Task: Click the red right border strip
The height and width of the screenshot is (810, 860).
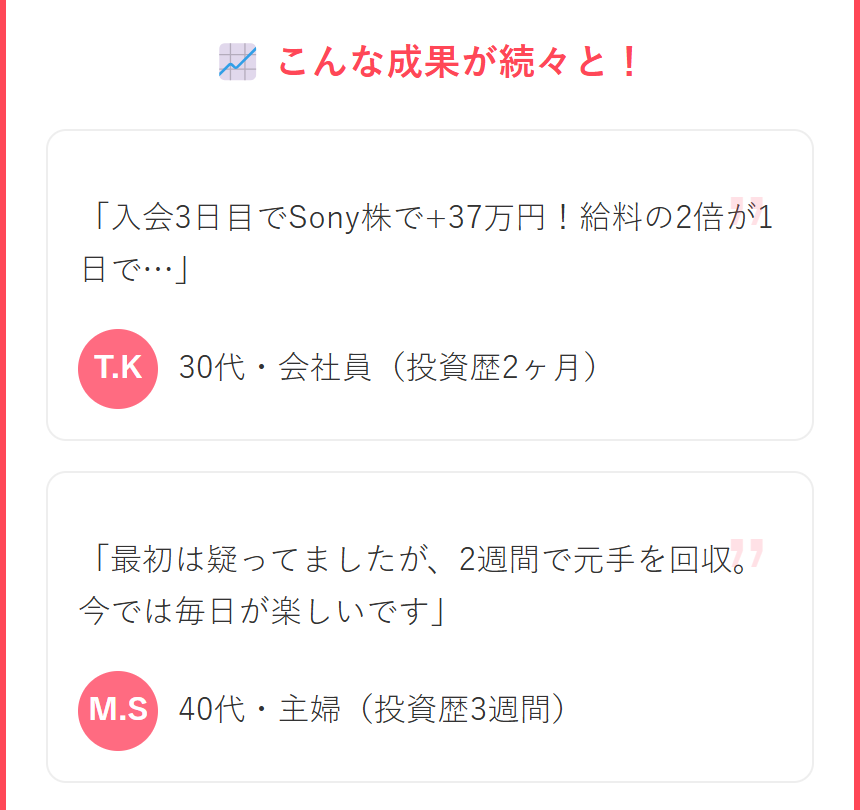Action: tap(857, 405)
